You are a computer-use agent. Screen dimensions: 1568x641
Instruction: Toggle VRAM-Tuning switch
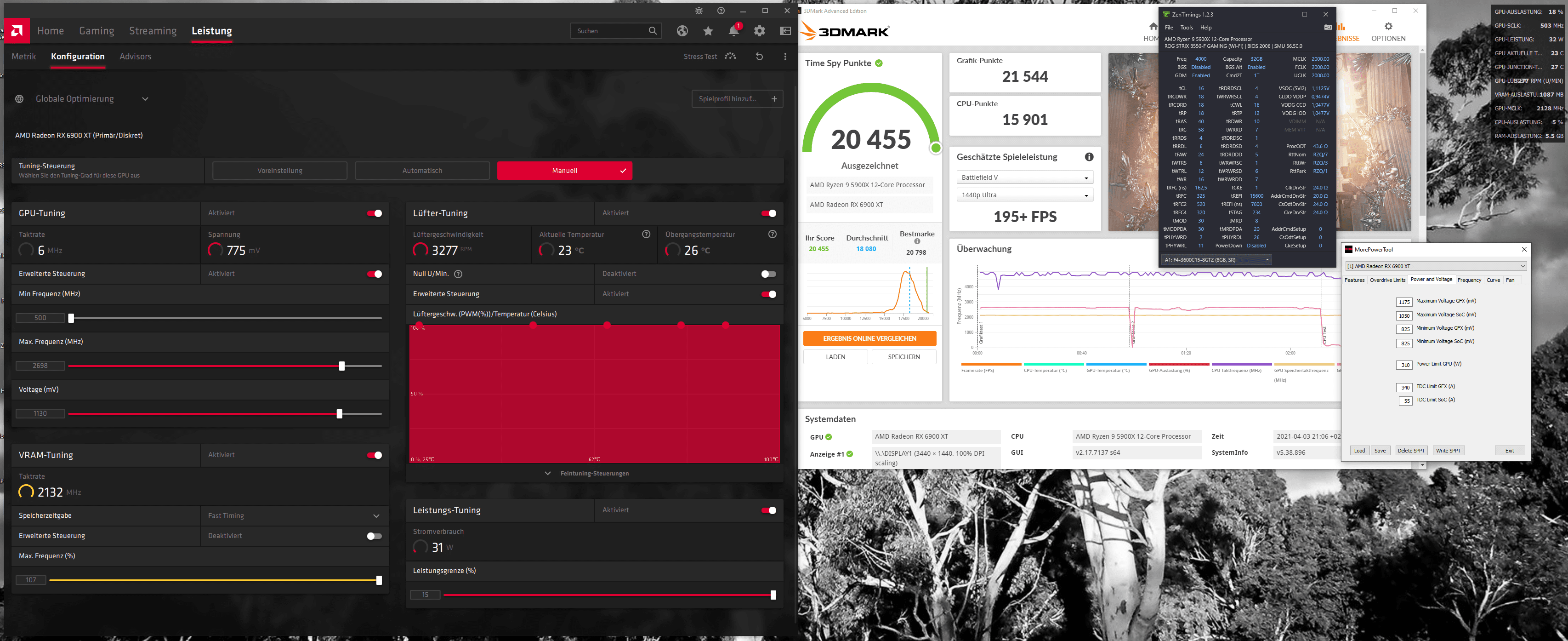(x=375, y=455)
